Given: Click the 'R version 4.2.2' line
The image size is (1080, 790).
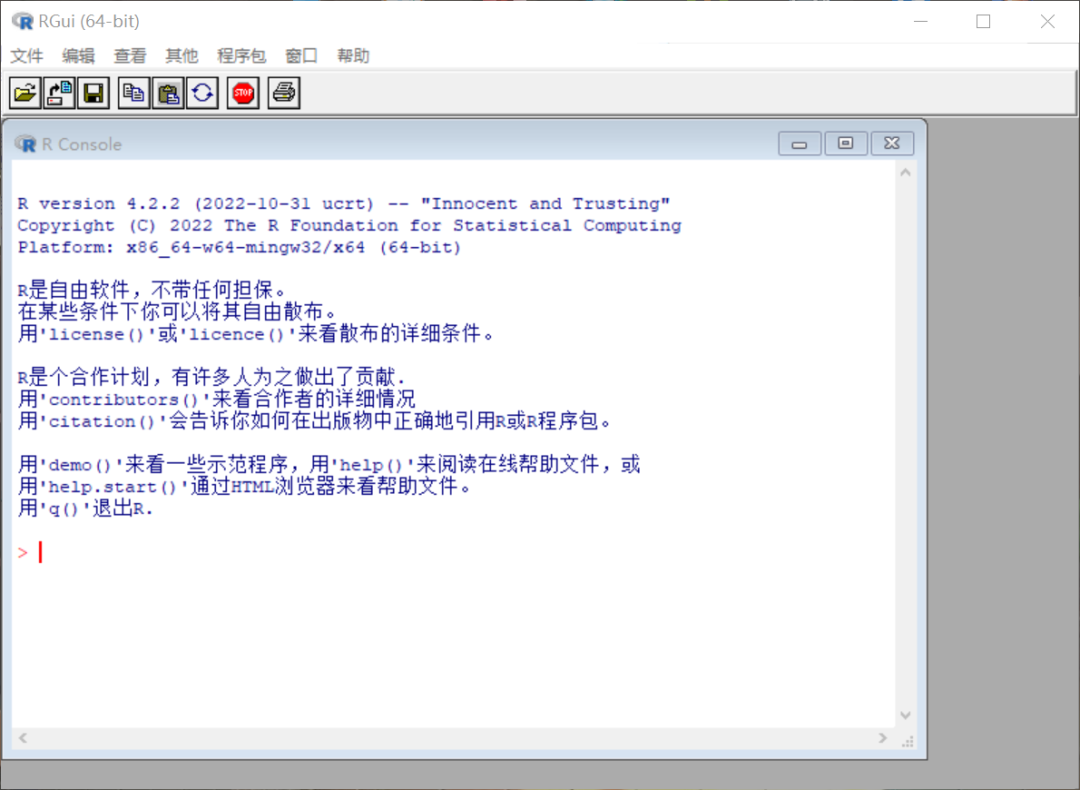Looking at the screenshot, I should coord(344,204).
